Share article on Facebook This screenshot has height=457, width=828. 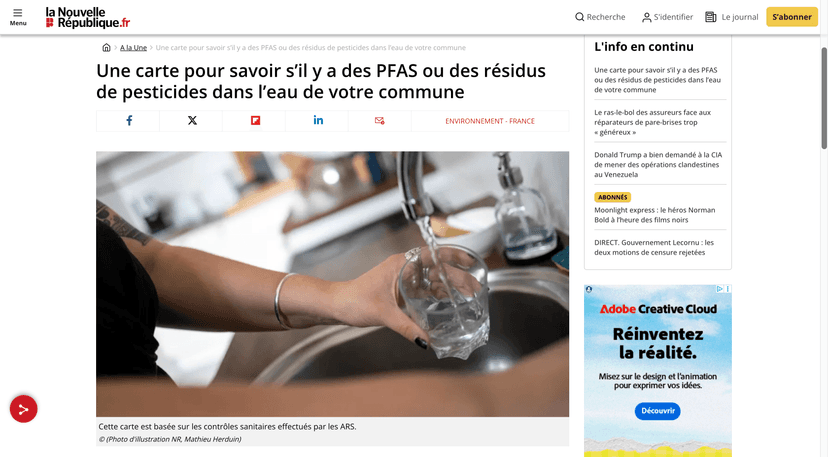coord(128,120)
